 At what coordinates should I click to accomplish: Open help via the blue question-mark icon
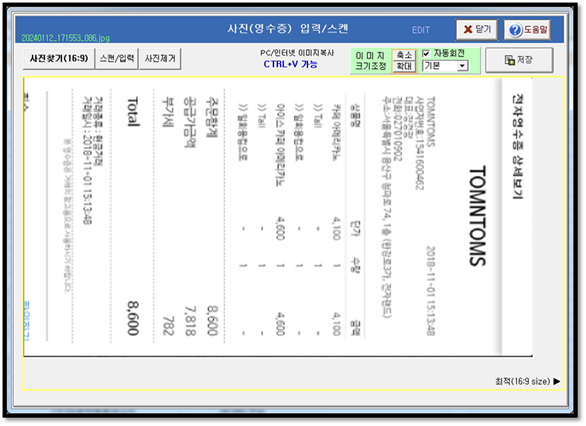point(515,30)
